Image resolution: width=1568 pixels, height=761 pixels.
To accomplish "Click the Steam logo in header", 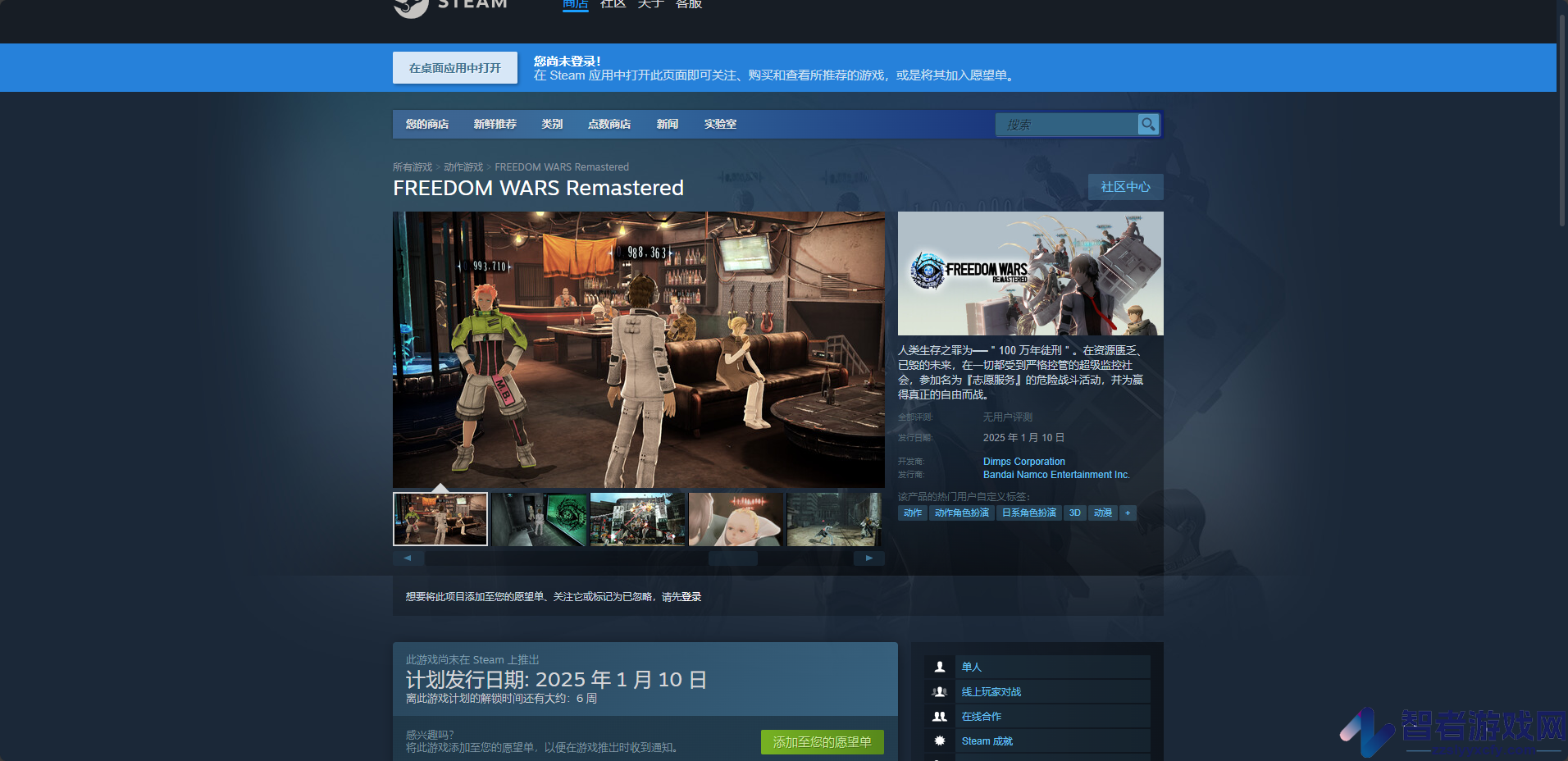I will (451, 7).
